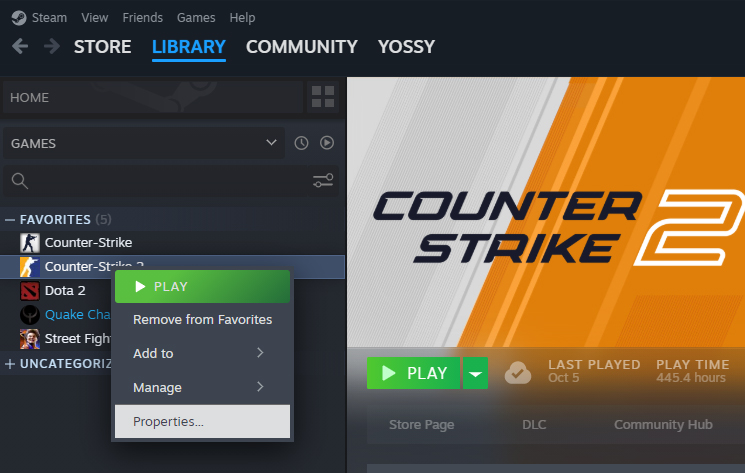Open the Community Hub link
The image size is (745, 473).
663,425
